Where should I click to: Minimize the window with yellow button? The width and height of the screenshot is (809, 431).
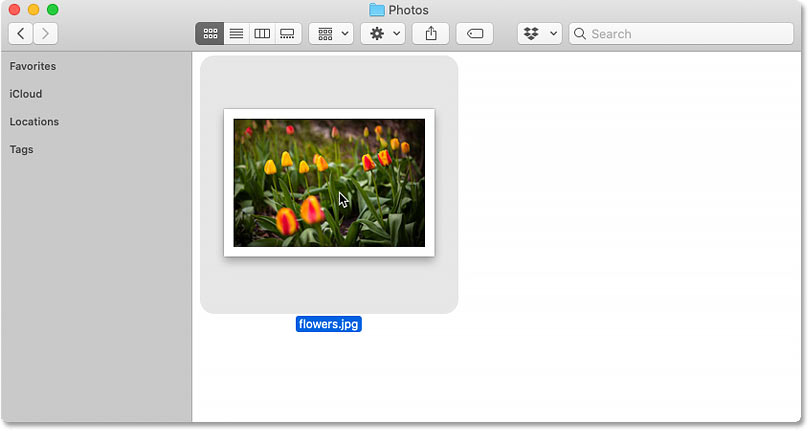coord(34,9)
